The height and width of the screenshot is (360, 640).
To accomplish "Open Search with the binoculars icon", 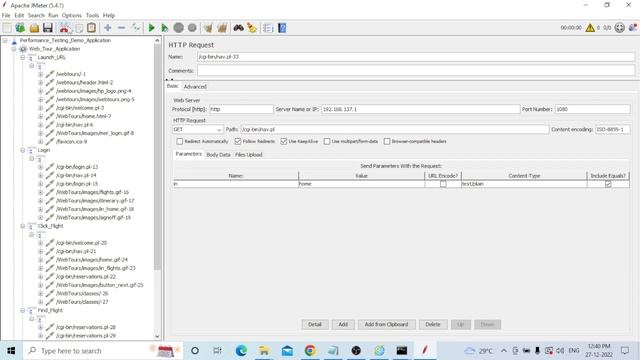I will (x=238, y=28).
